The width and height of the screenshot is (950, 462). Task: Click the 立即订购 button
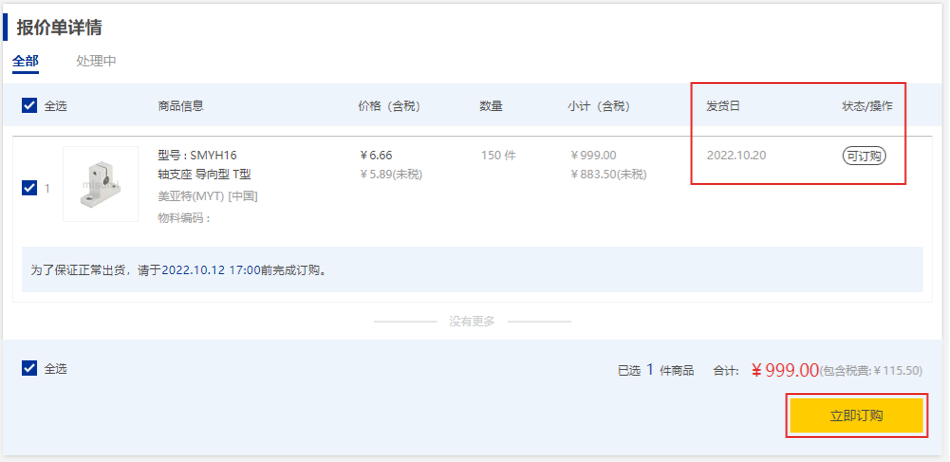pos(856,415)
